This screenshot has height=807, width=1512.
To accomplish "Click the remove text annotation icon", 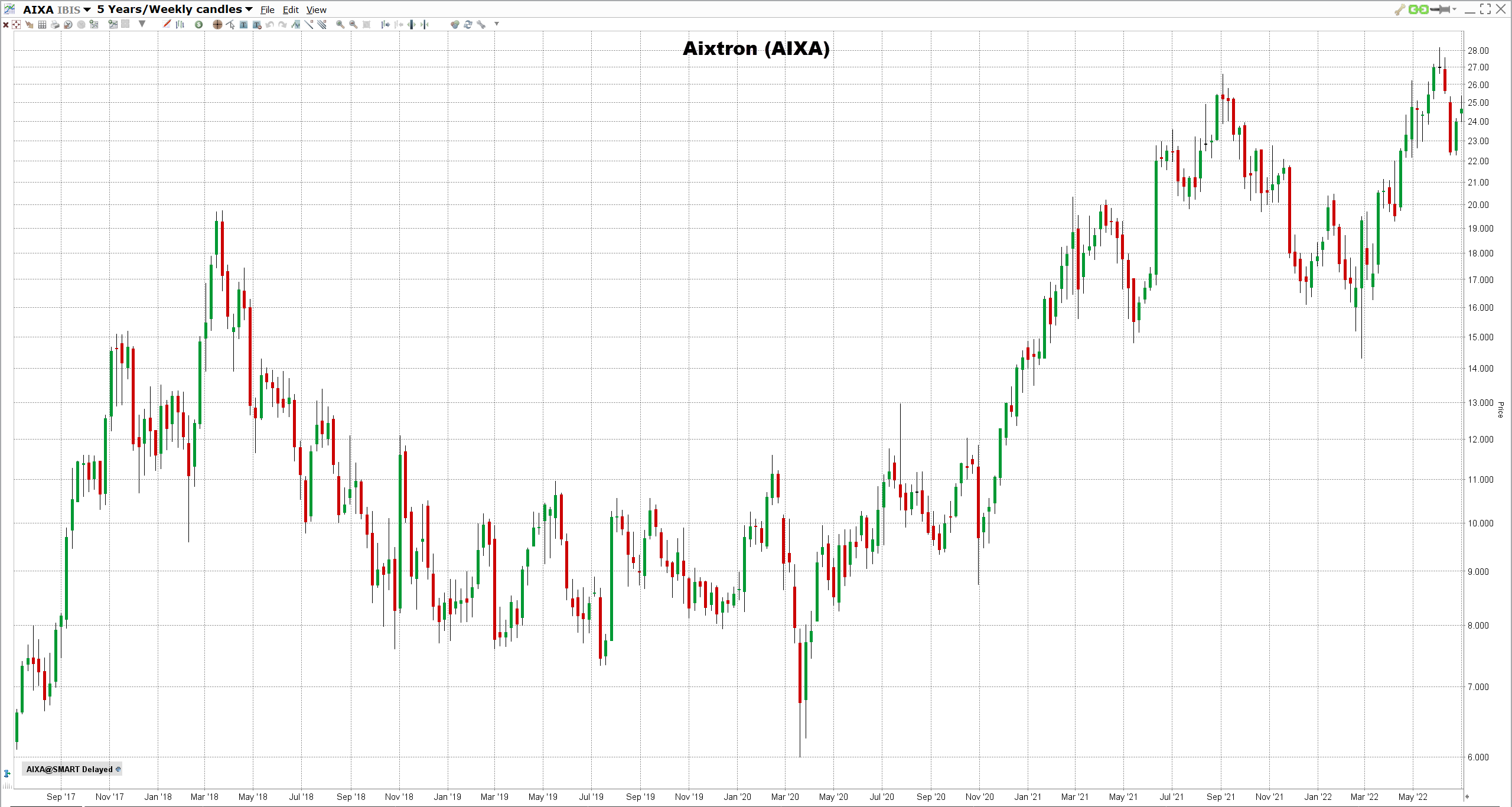I will (257, 24).
